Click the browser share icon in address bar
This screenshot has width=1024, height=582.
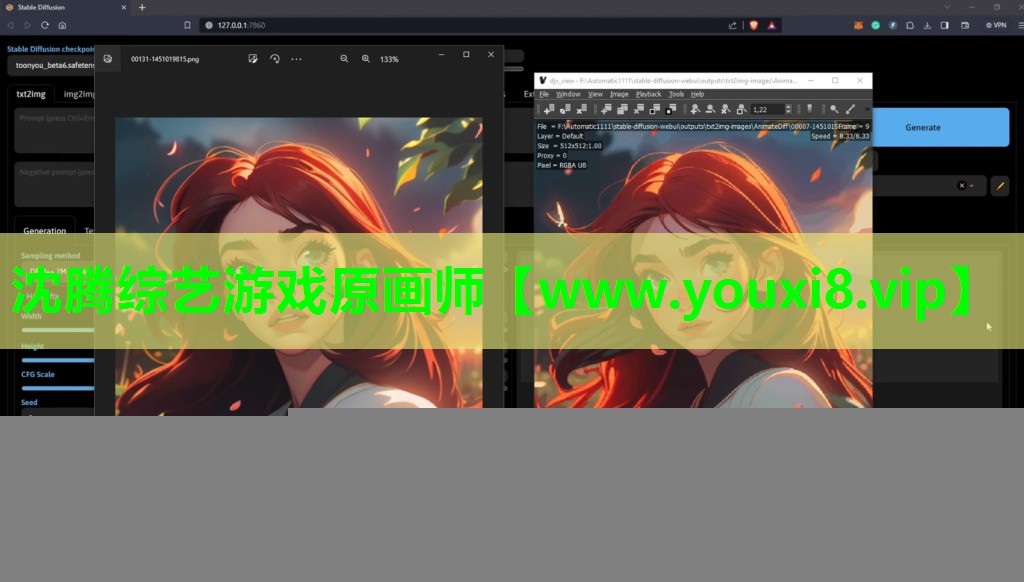click(x=733, y=25)
